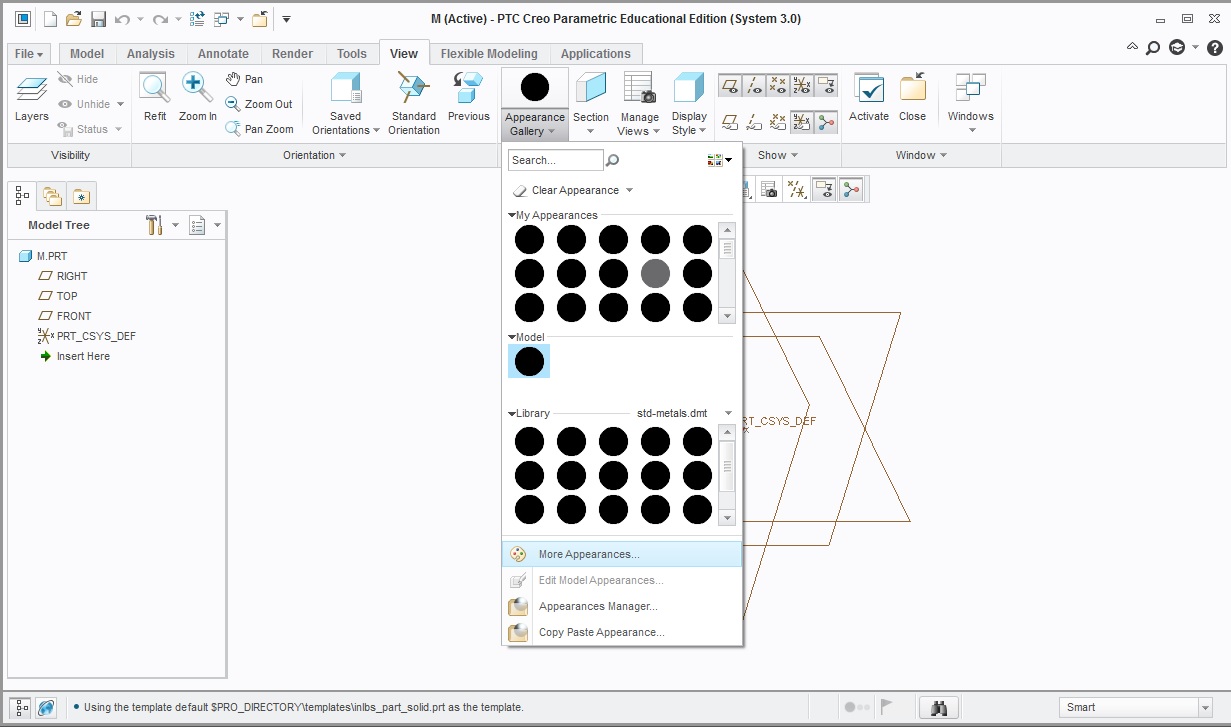This screenshot has width=1231, height=727.
Task: Return to the Previous orientation
Action: (x=469, y=99)
